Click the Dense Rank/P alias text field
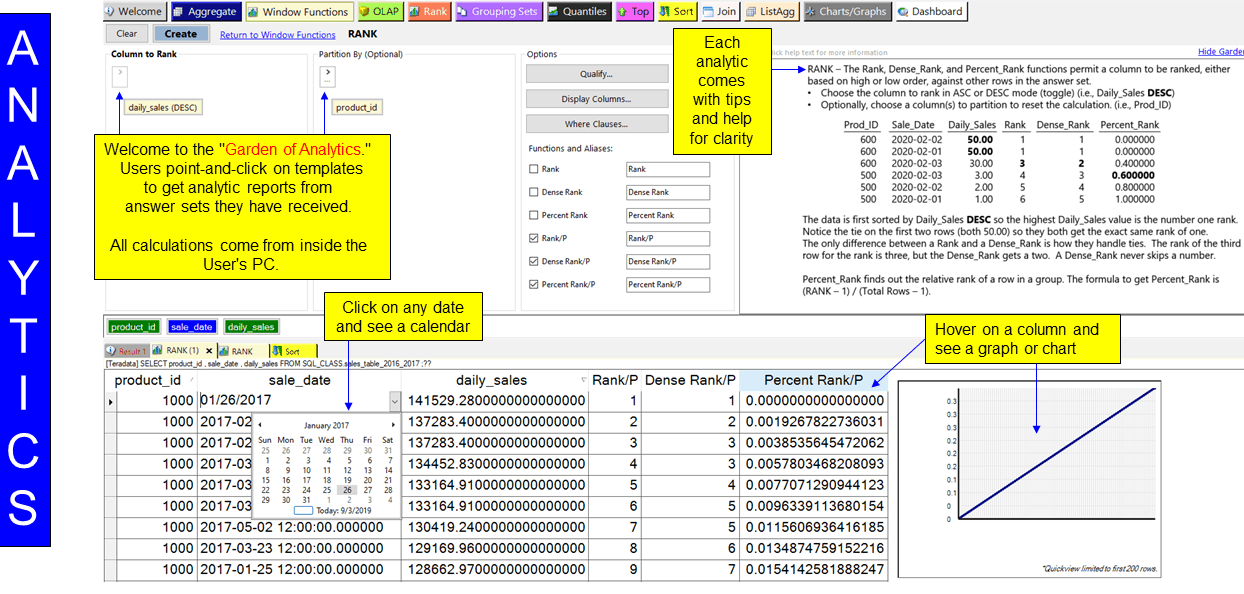This screenshot has height=594, width=1244. (667, 262)
